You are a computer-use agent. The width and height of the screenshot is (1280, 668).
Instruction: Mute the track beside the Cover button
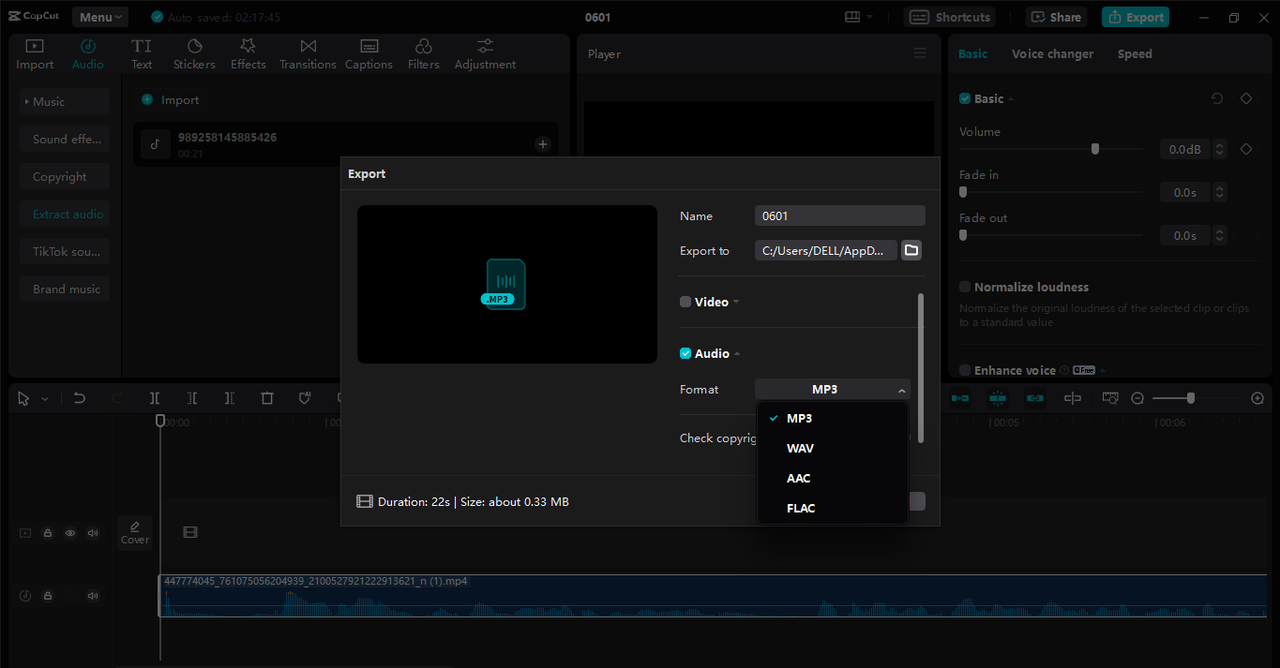[x=93, y=533]
